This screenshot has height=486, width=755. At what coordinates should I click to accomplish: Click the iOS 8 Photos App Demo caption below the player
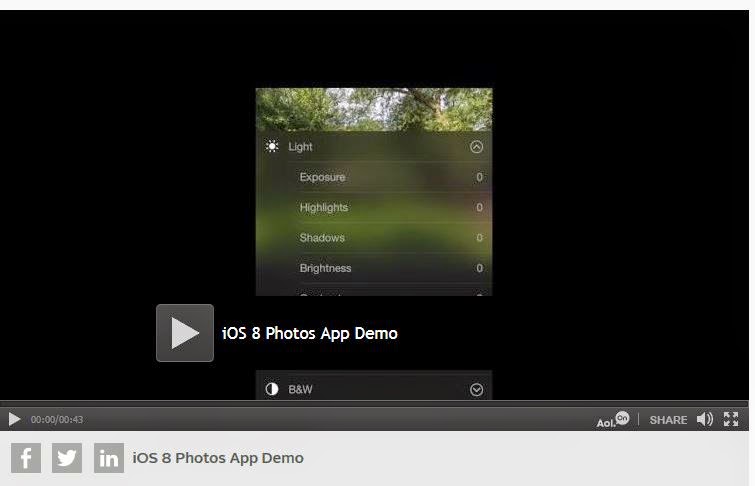click(218, 458)
